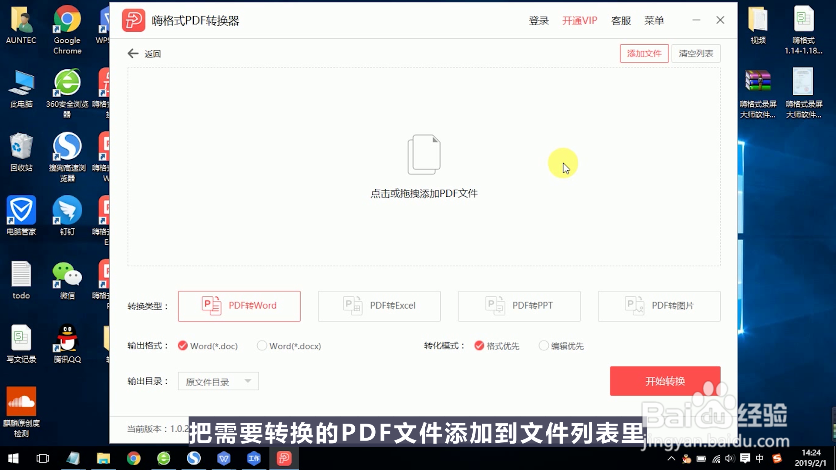Open Chrome from the taskbar
836x470 pixels.
coord(133,458)
